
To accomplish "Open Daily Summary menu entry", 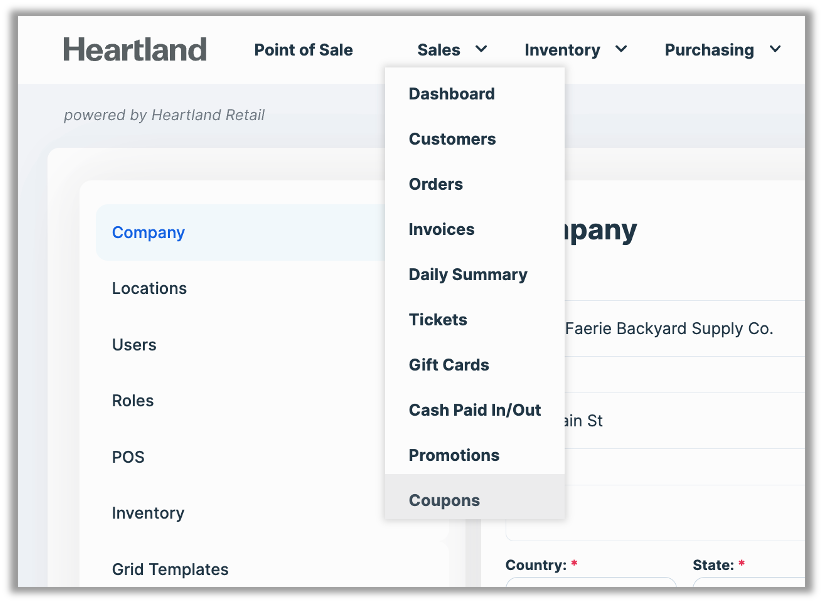I will (467, 274).
